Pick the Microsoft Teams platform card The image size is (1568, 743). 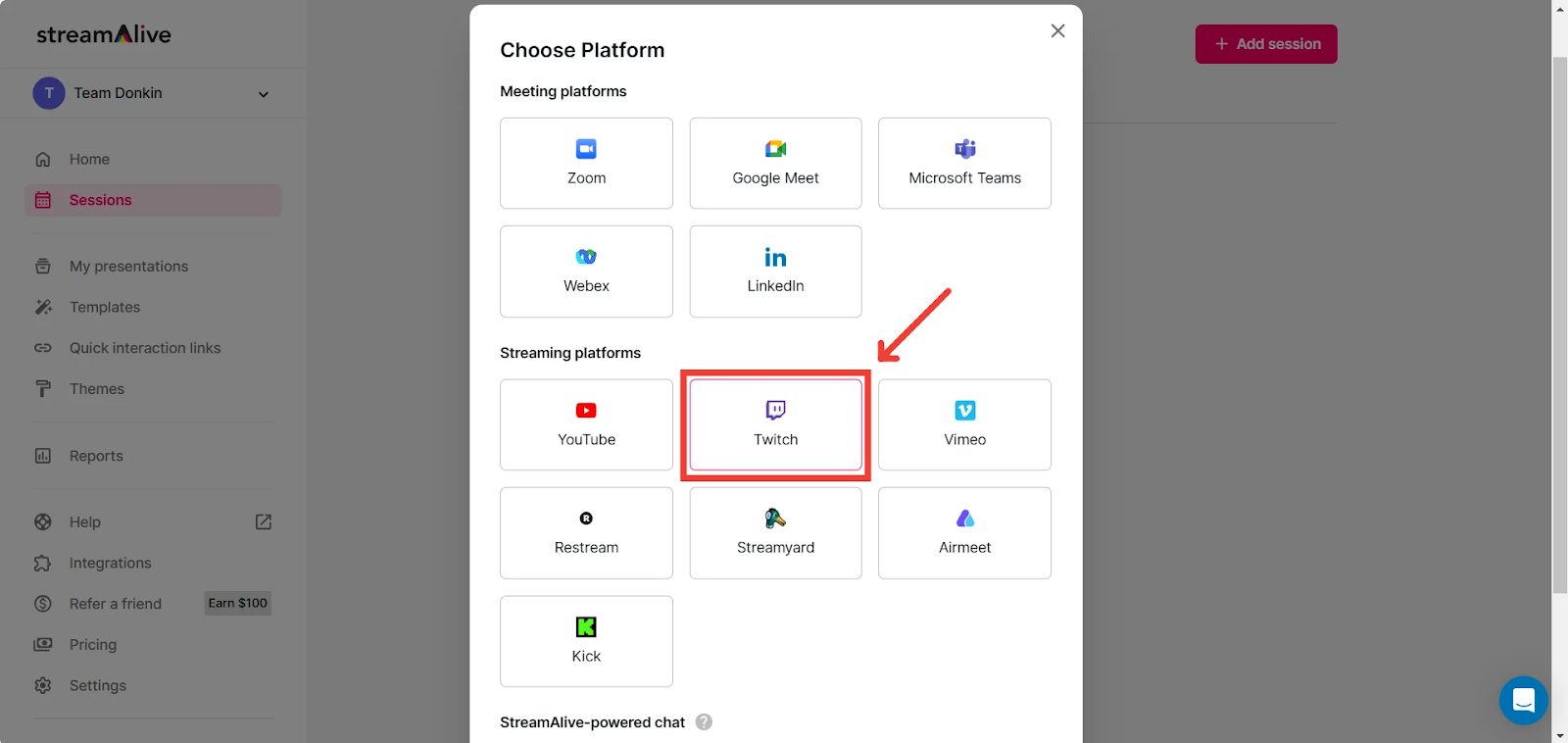pyautogui.click(x=964, y=163)
